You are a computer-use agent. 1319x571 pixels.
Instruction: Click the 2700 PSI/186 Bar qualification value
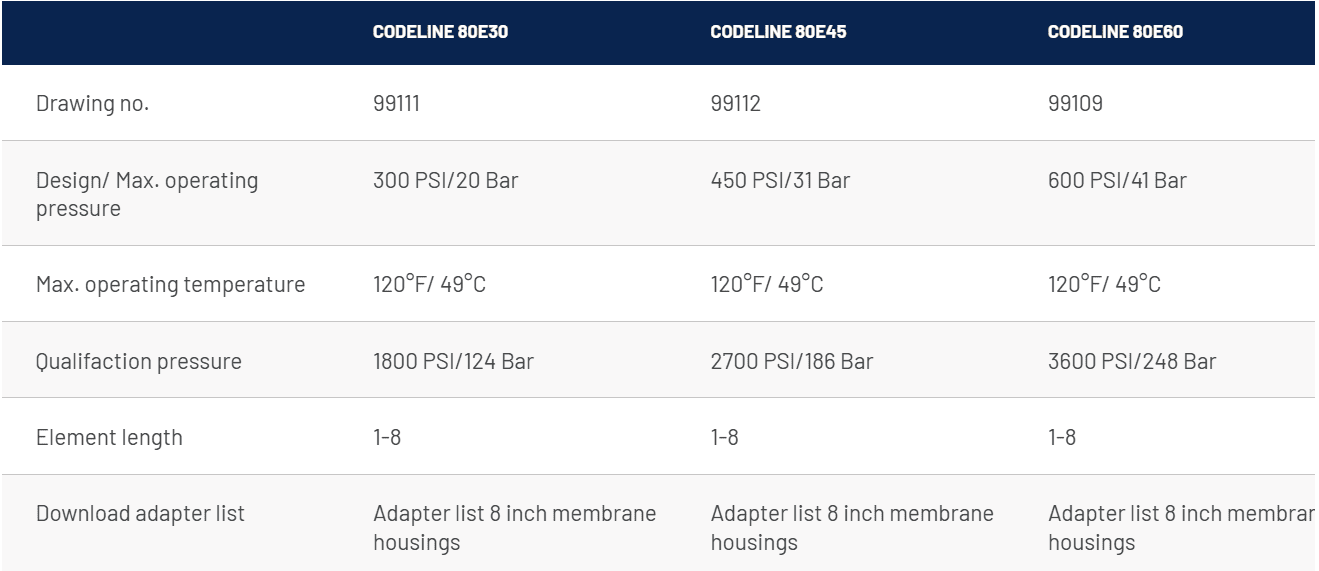pyautogui.click(x=791, y=361)
